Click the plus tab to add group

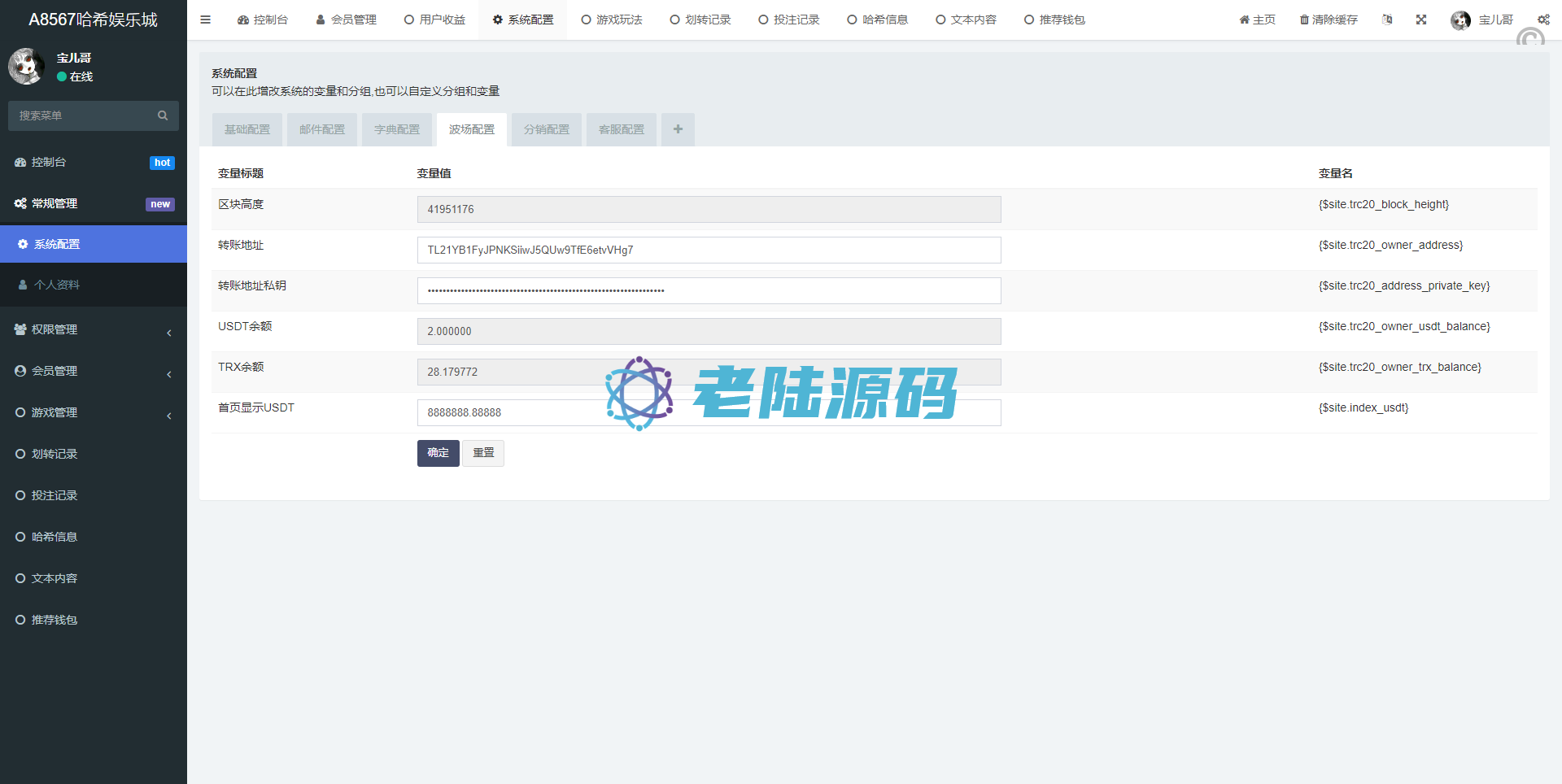(x=678, y=129)
